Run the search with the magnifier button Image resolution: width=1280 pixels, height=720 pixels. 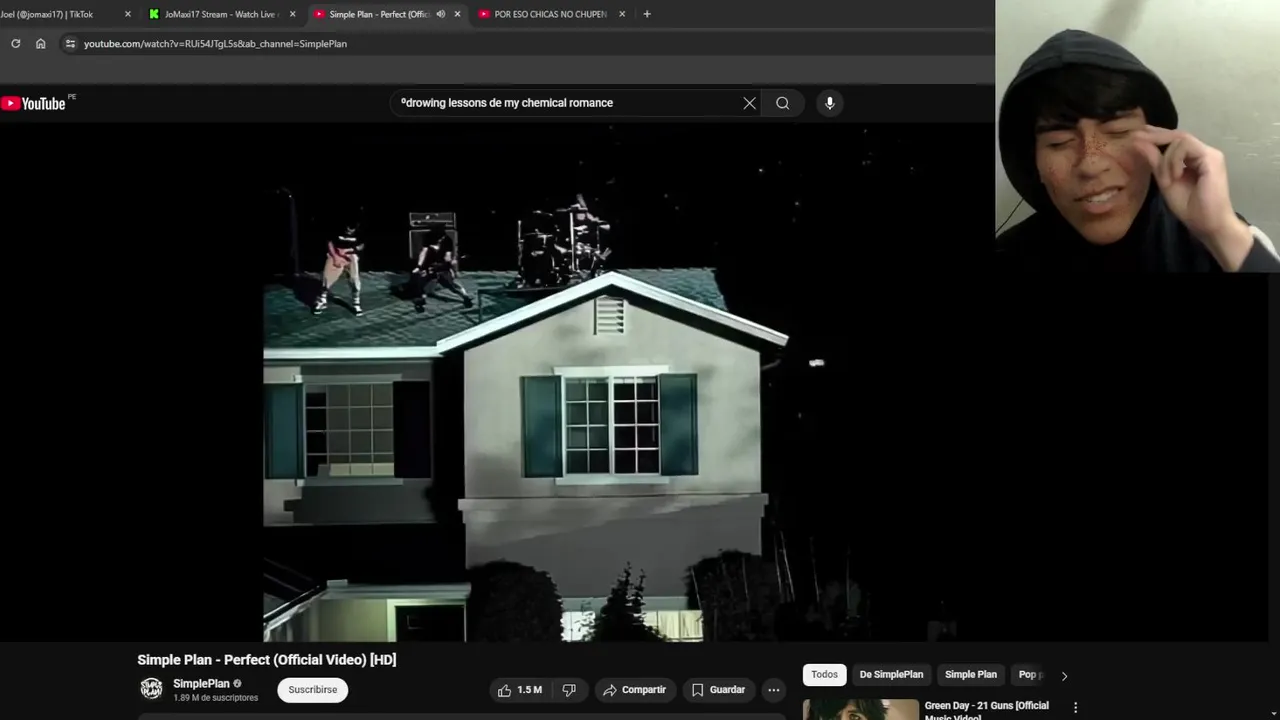pyautogui.click(x=783, y=103)
